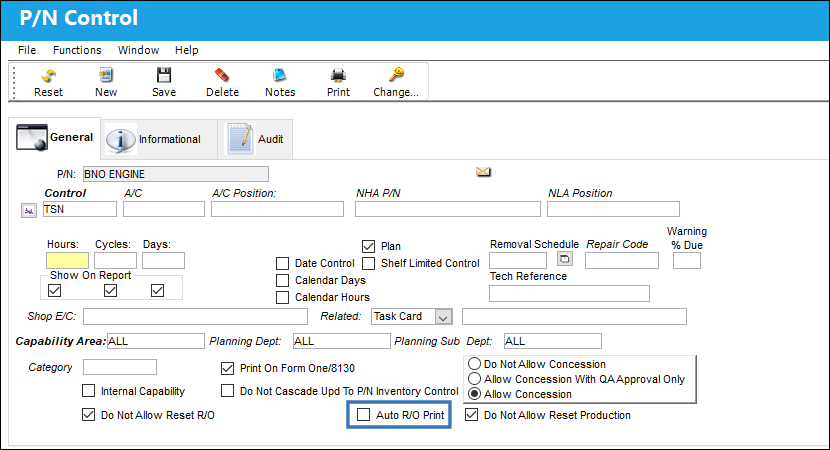Click the Reset toolbar icon
830x450 pixels.
[48, 75]
